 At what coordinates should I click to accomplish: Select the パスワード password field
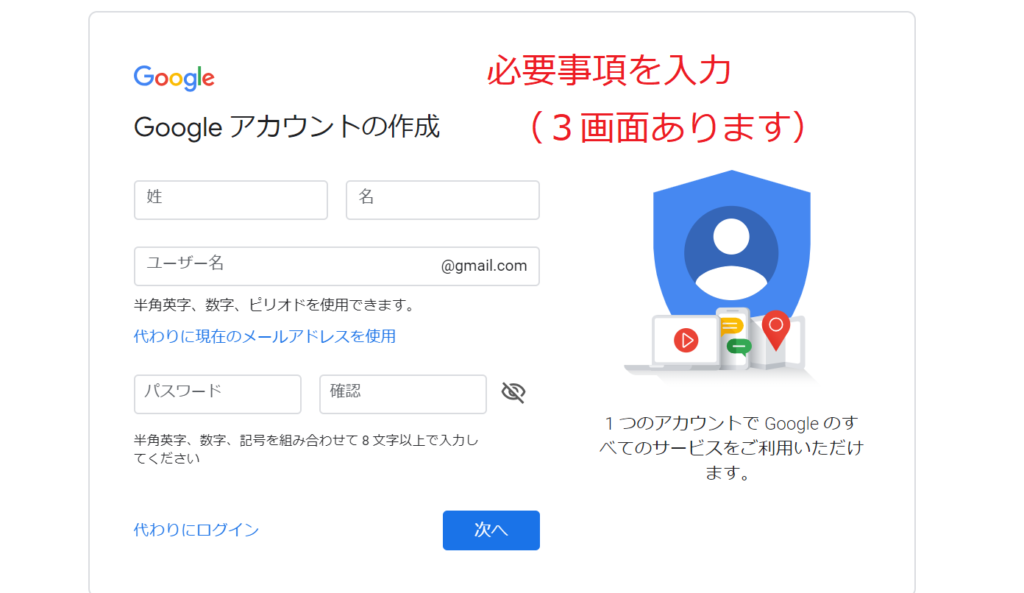(x=217, y=394)
